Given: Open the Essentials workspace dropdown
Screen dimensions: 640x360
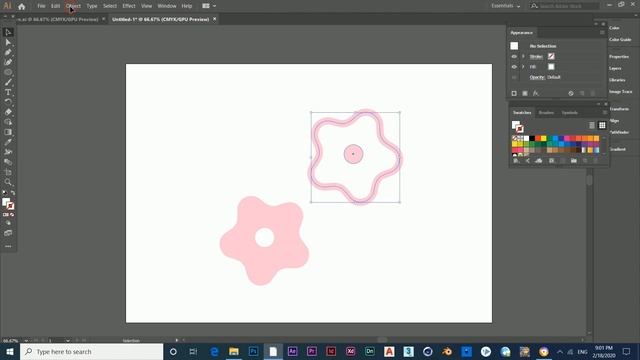Looking at the screenshot, I should click(506, 6).
